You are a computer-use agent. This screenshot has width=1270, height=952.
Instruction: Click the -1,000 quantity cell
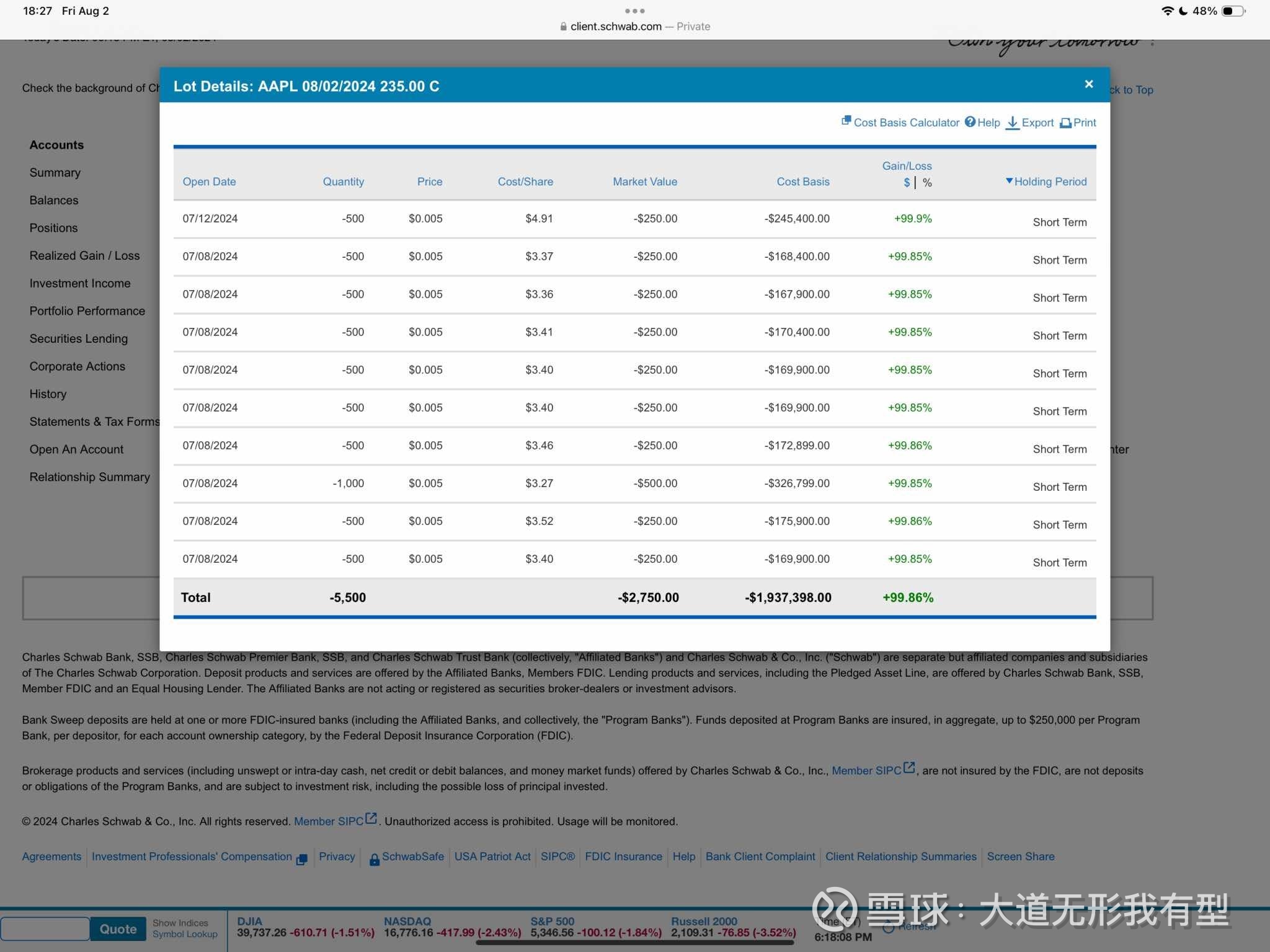(348, 483)
